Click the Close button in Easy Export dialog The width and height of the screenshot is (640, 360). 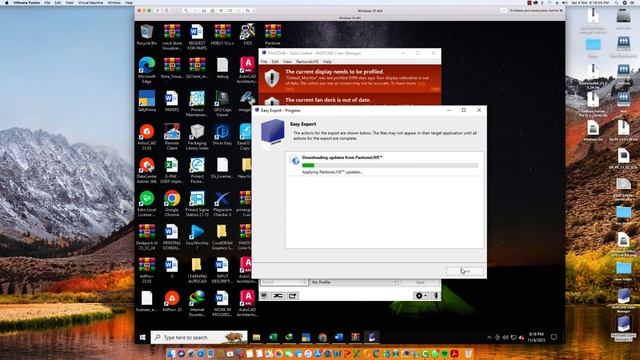click(464, 271)
